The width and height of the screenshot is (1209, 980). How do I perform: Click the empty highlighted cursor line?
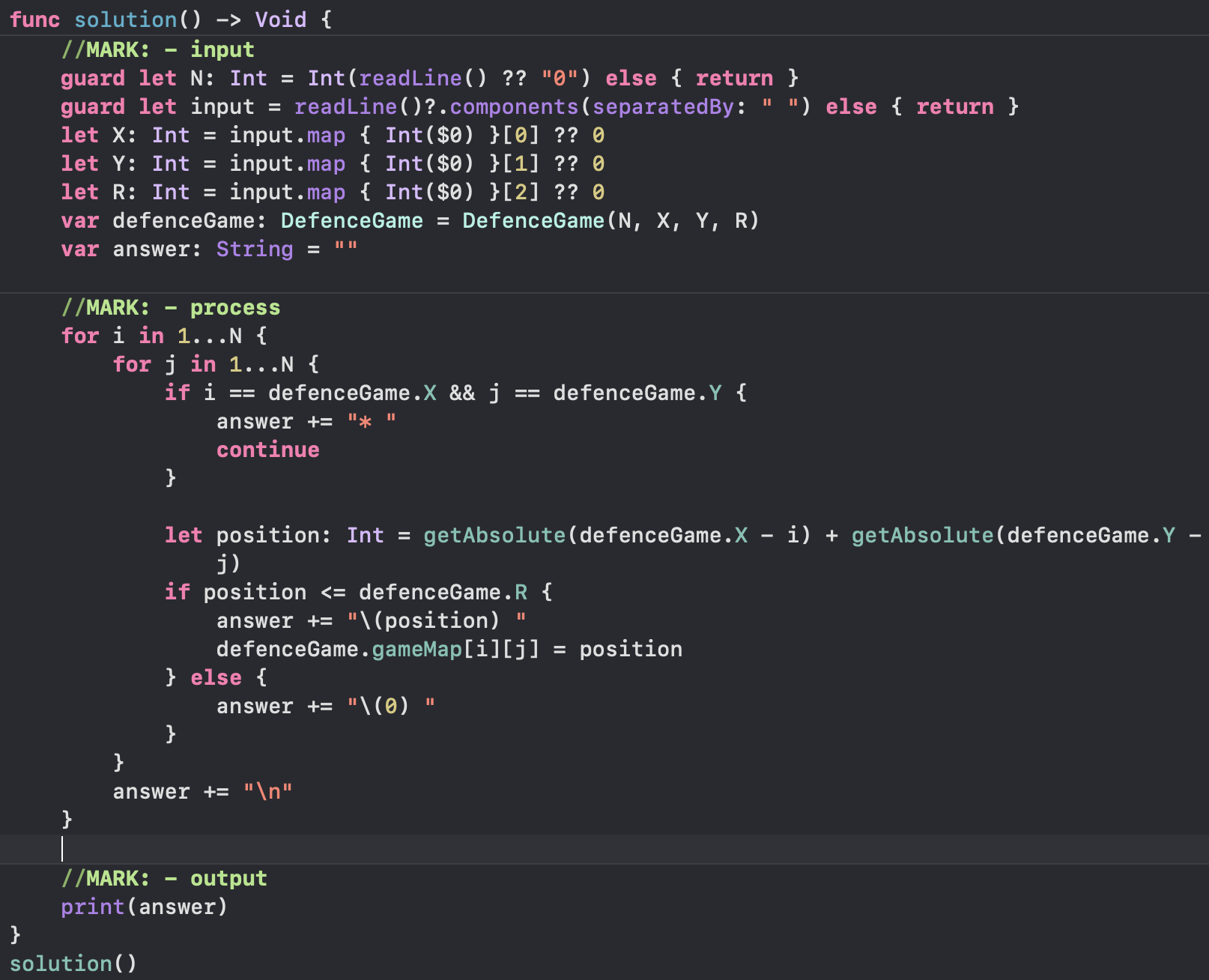[x=604, y=849]
